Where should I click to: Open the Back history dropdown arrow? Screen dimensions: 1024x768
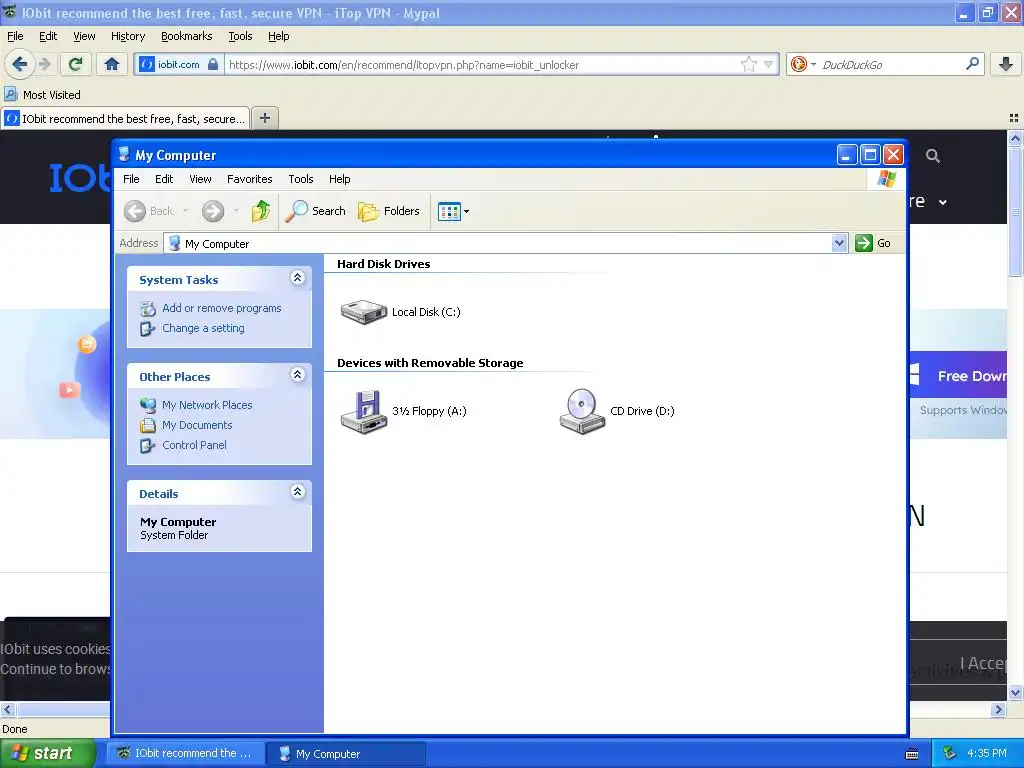(185, 211)
